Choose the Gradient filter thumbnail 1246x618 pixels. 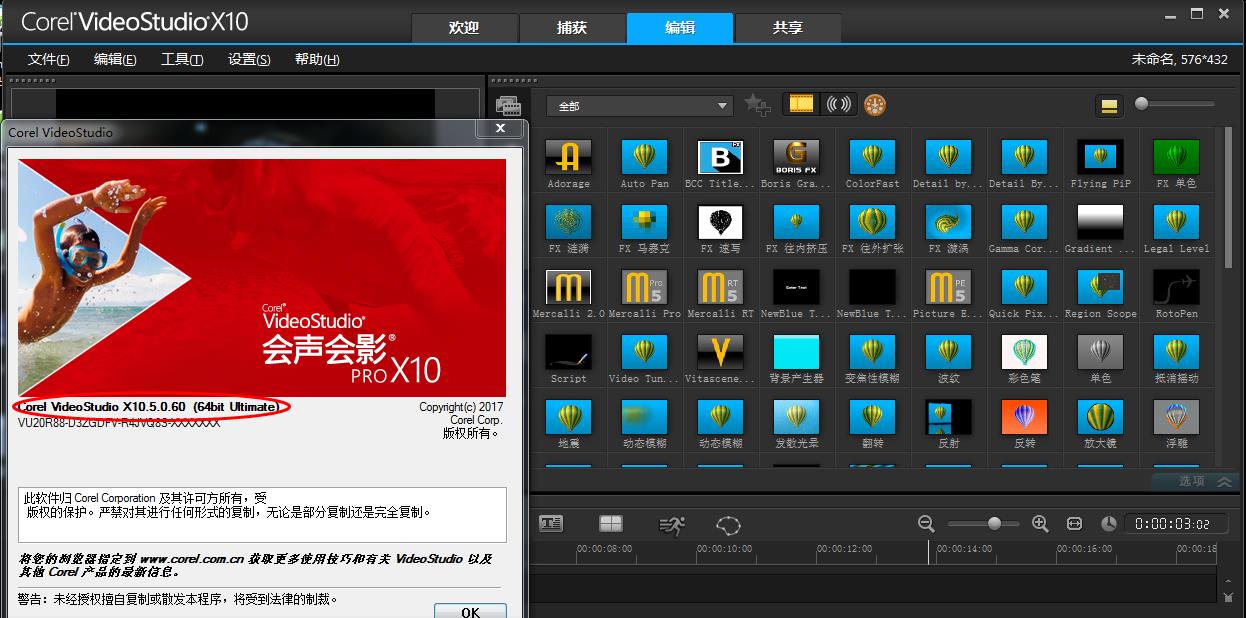click(x=1100, y=222)
